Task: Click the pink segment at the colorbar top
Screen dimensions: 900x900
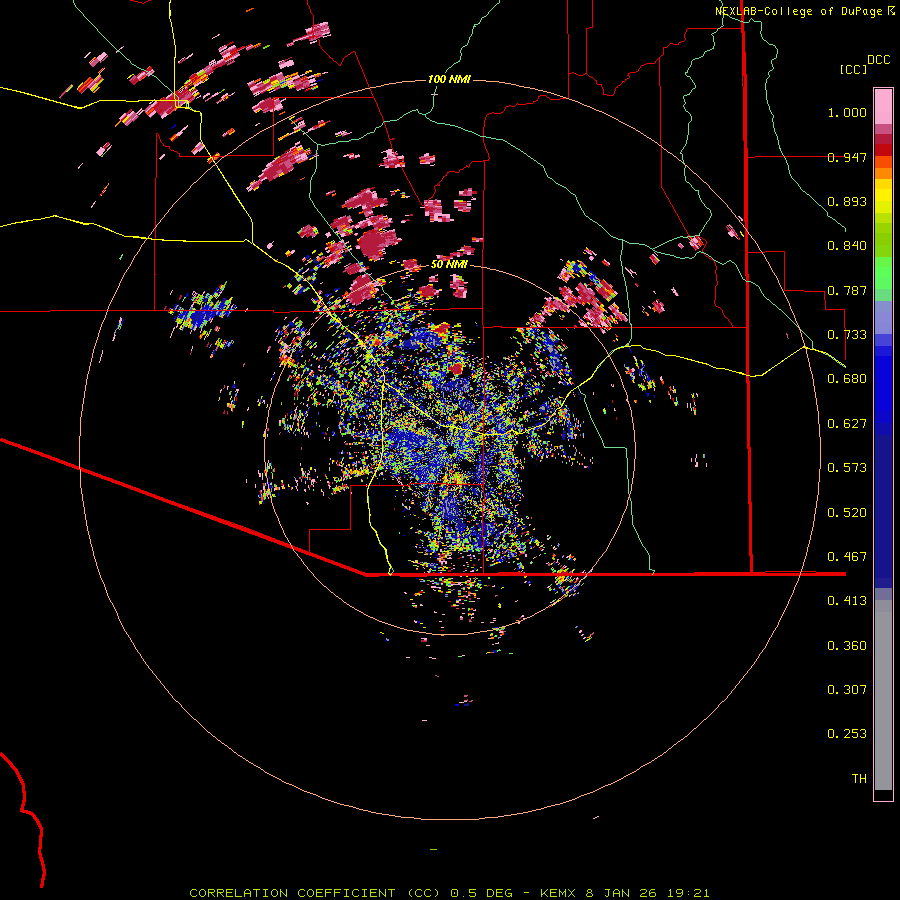Action: click(883, 107)
